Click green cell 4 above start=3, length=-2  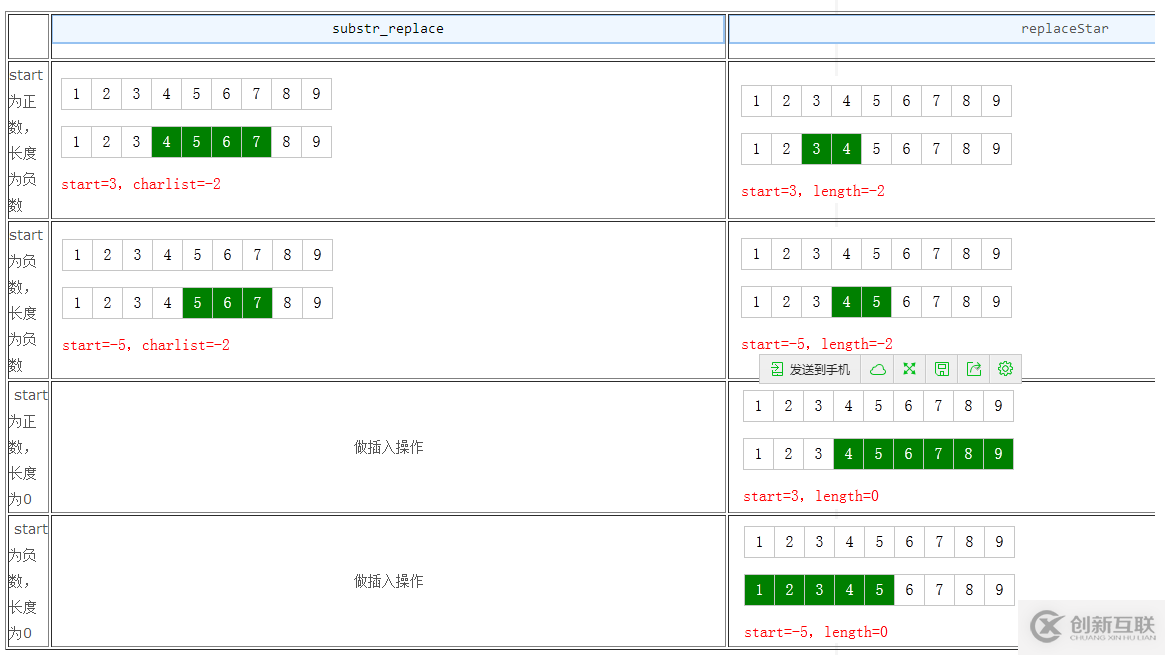click(x=846, y=149)
